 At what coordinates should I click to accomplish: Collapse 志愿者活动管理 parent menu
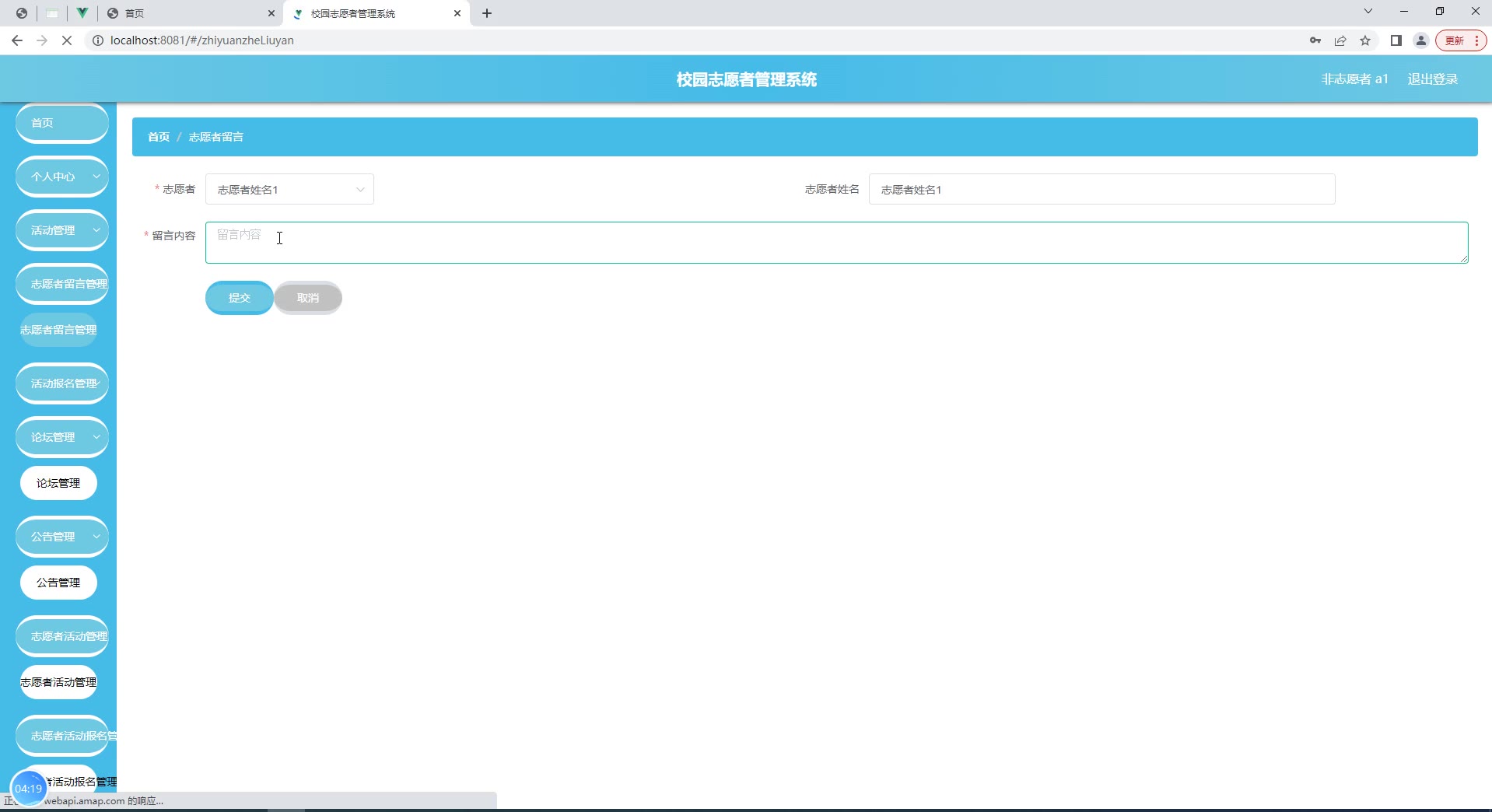point(62,636)
